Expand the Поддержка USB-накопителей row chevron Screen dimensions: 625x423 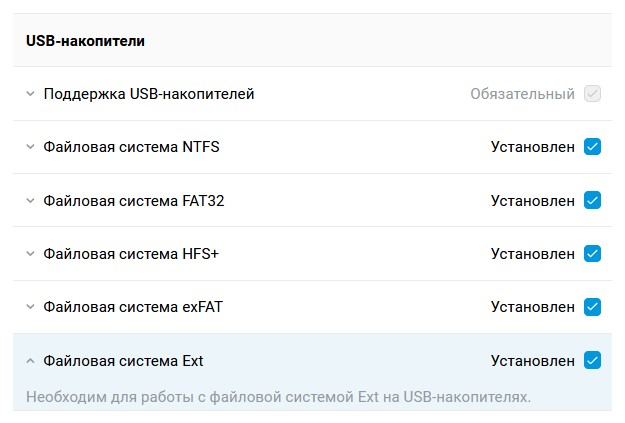pyautogui.click(x=30, y=94)
